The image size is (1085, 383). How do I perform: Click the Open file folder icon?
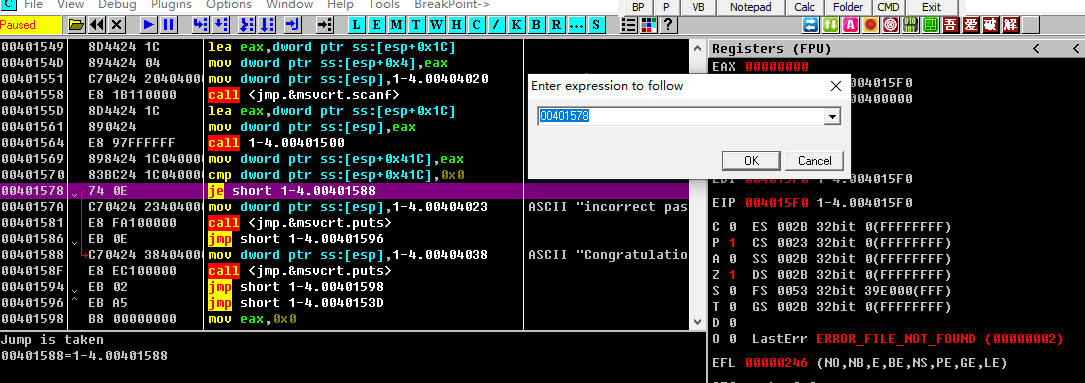point(77,25)
